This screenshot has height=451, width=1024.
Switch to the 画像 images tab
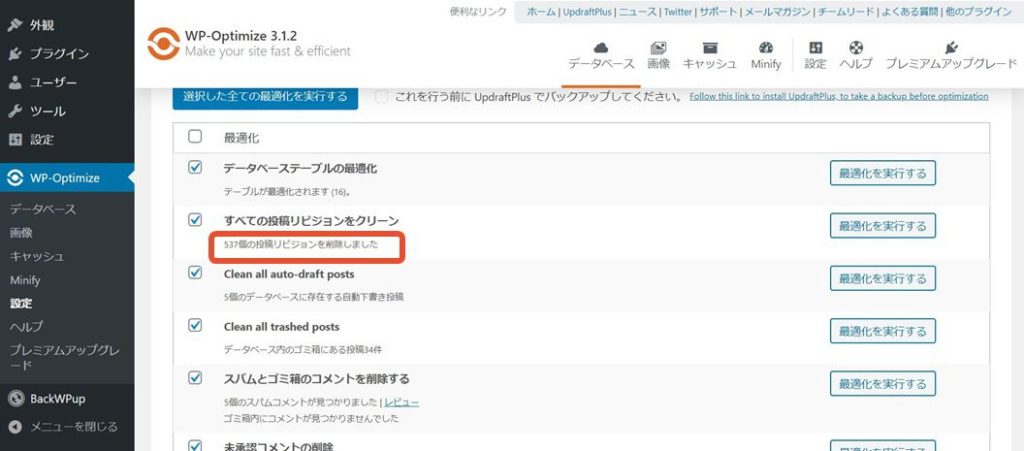[658, 57]
